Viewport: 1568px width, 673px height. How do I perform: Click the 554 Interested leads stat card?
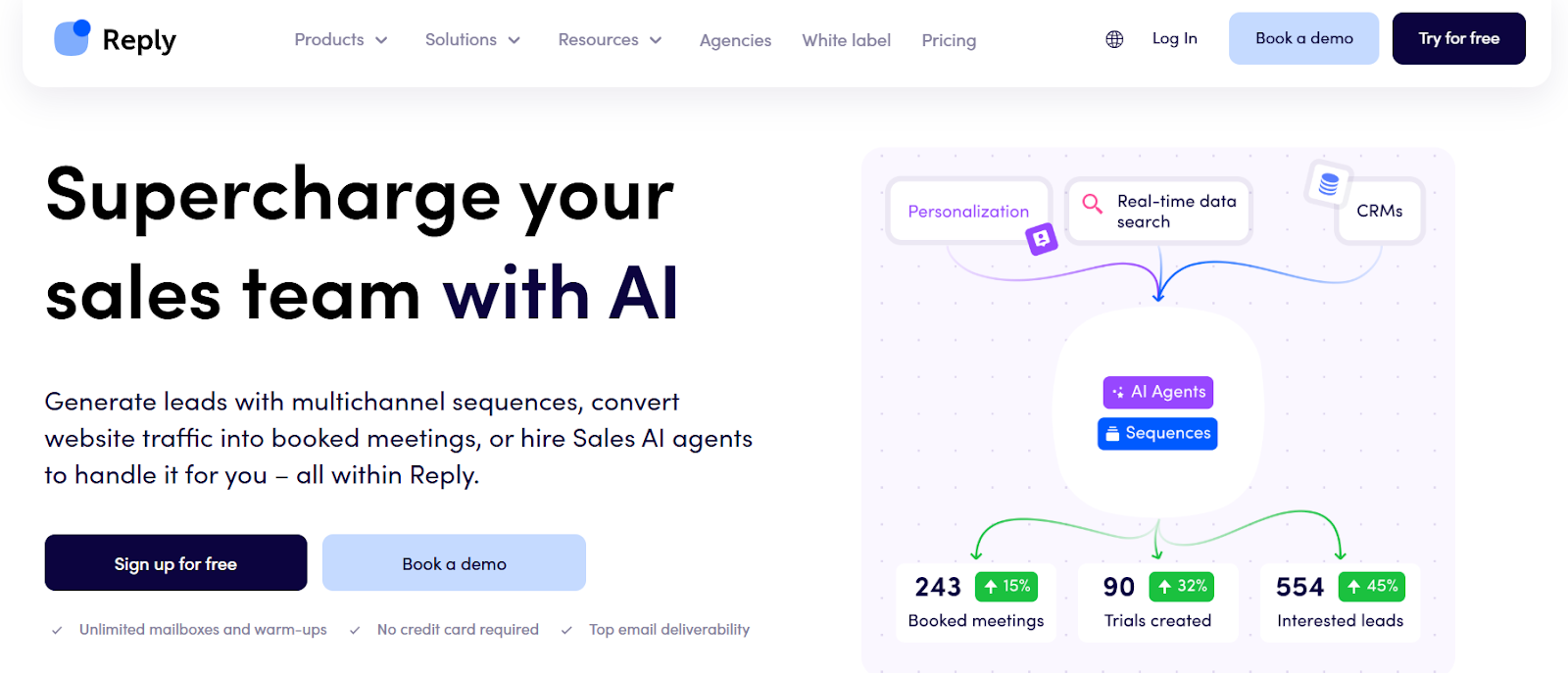tap(1339, 601)
